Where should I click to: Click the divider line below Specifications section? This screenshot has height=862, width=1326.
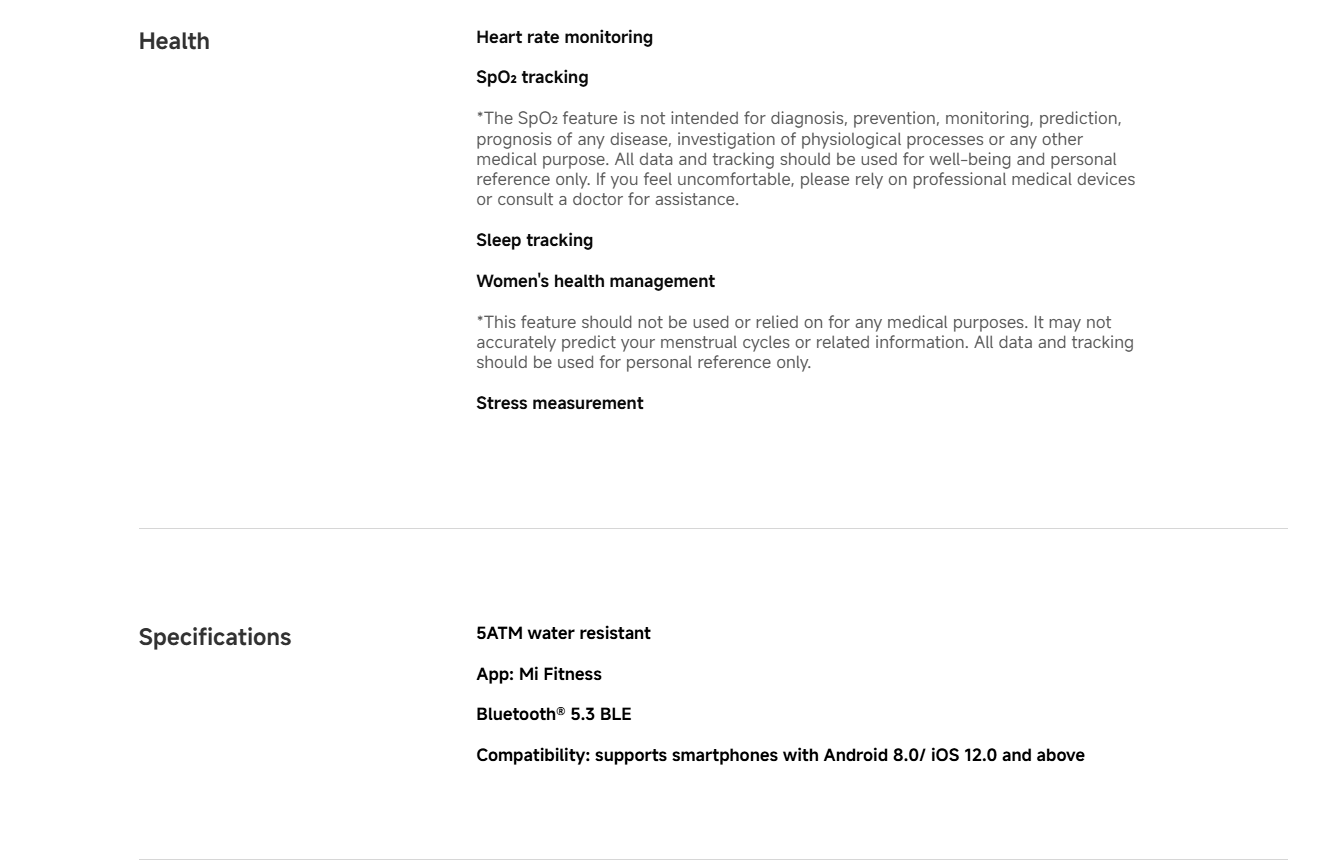pos(712,859)
